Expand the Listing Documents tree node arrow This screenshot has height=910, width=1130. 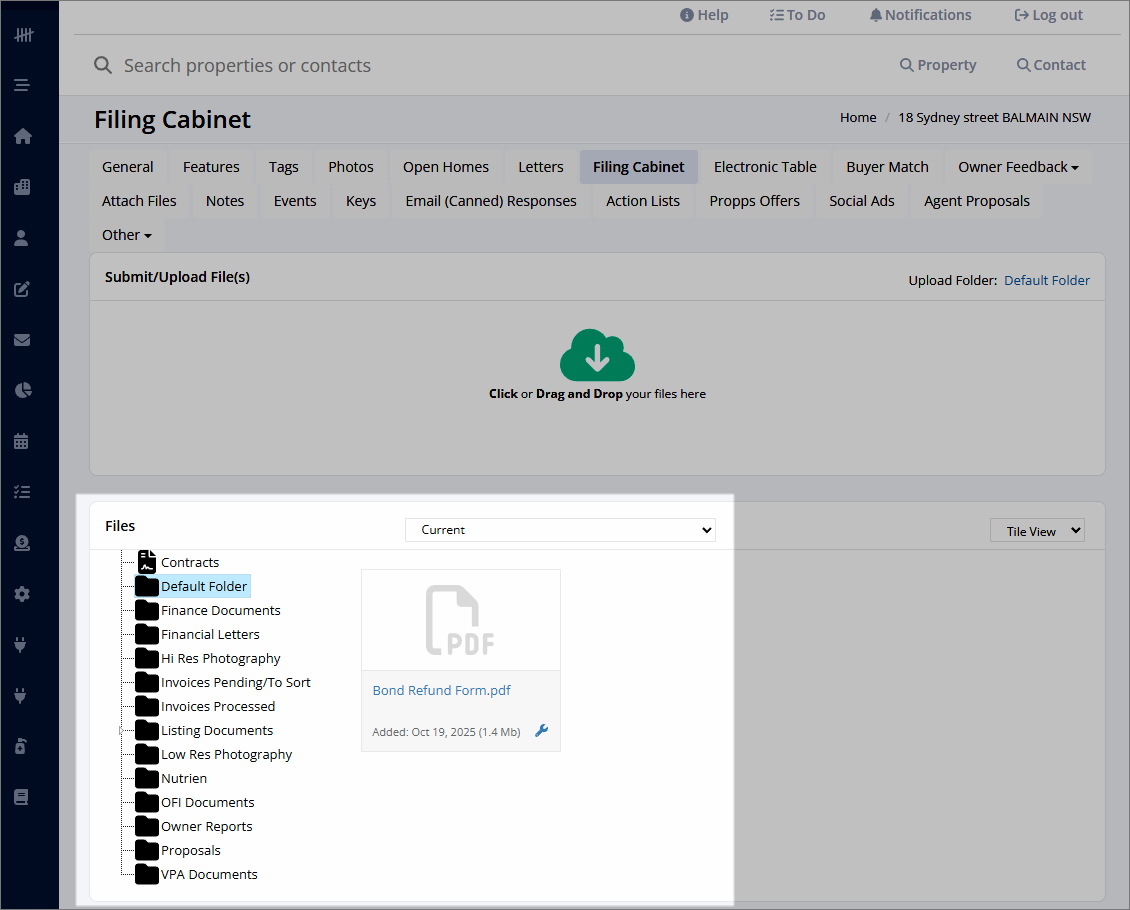pyautogui.click(x=121, y=731)
